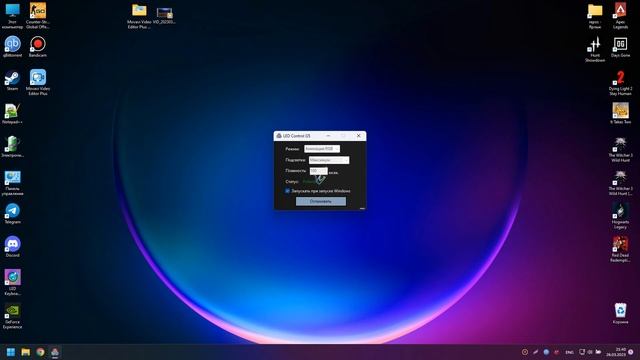Open Hunt Showdown desktop shortcut
The height and width of the screenshot is (360, 640).
(595, 49)
